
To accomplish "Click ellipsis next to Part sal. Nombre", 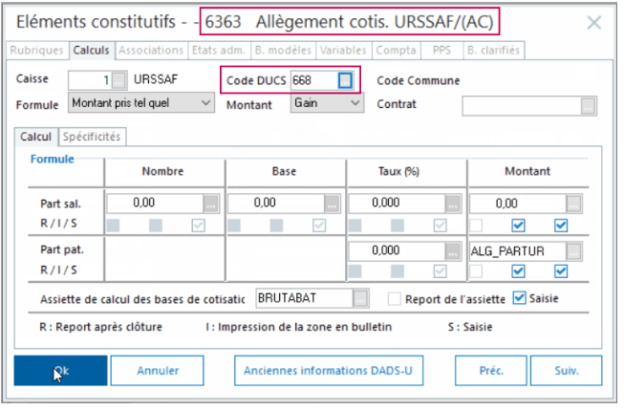I will coord(211,204).
